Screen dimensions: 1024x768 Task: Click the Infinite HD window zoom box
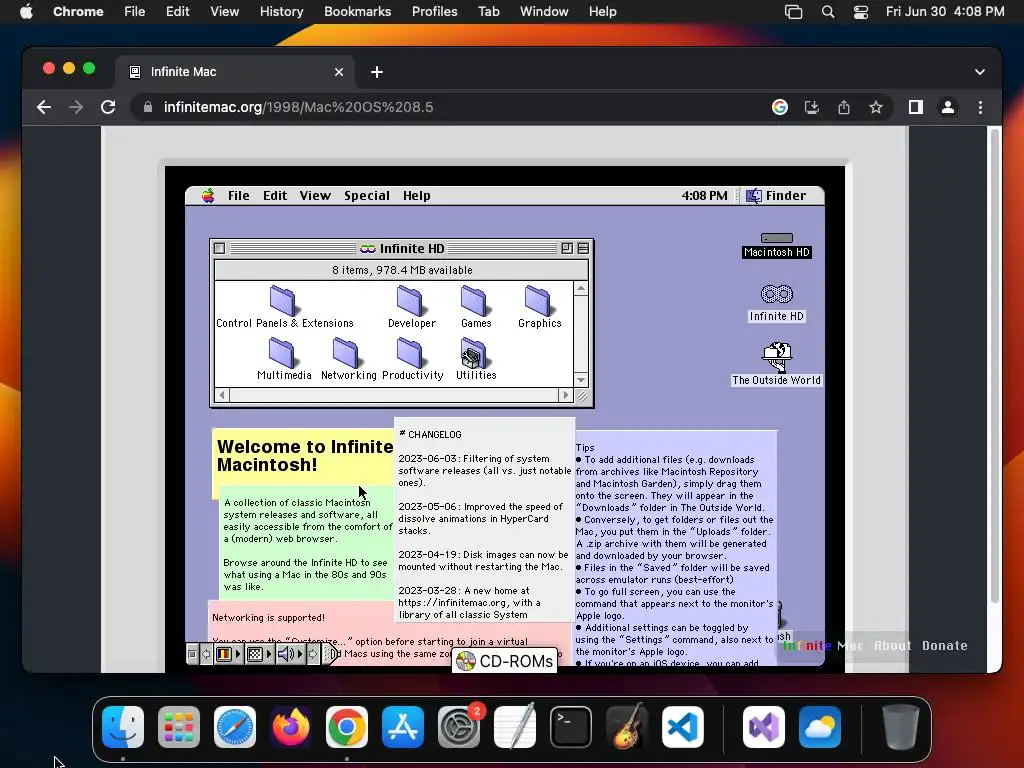(567, 248)
